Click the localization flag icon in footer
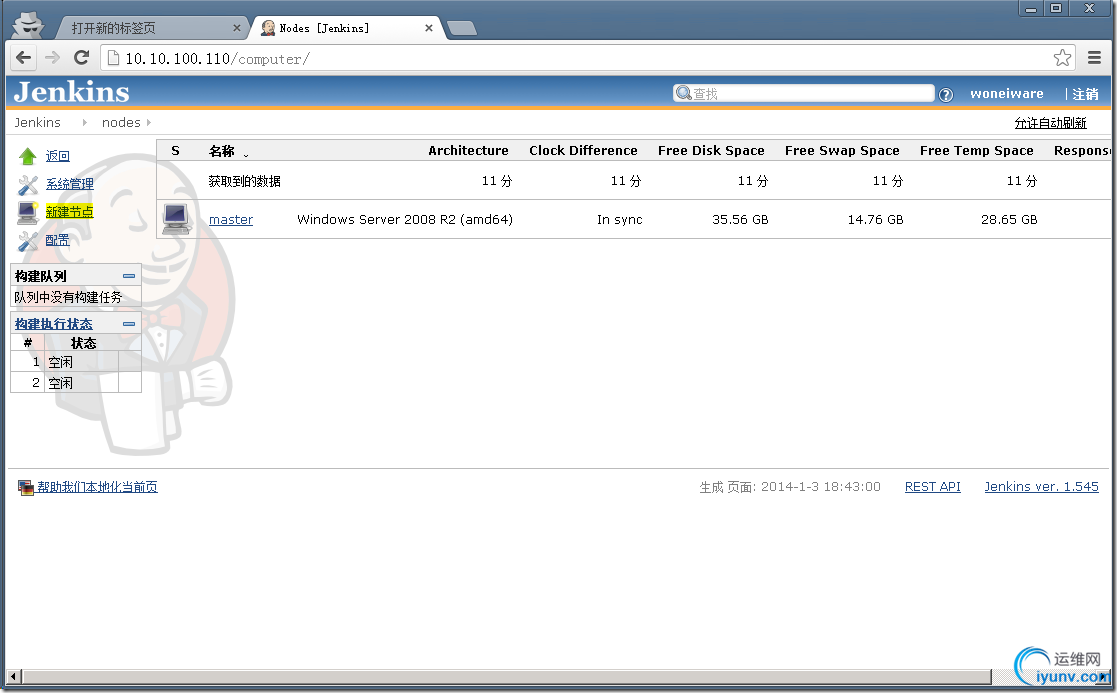1117x693 pixels. [26, 488]
